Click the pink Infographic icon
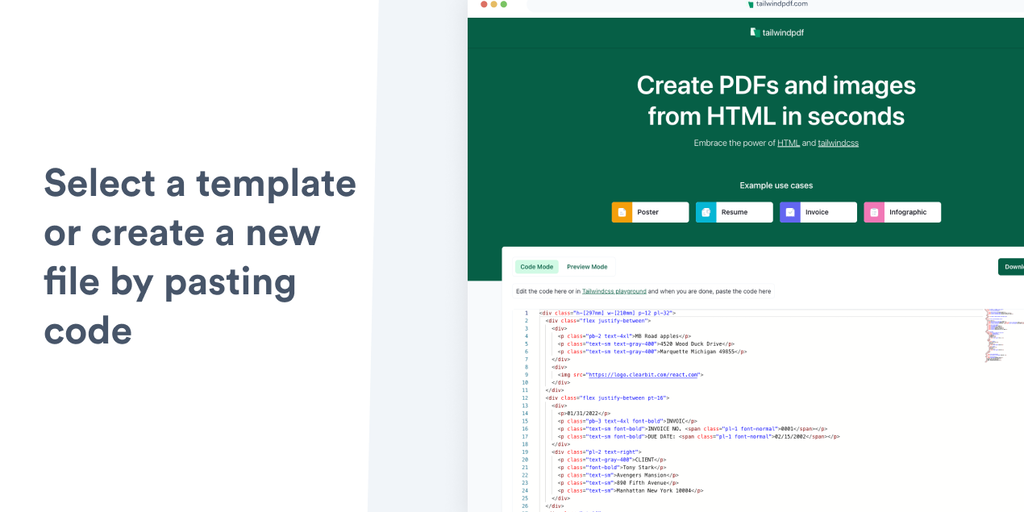This screenshot has height=512, width=1024. (874, 212)
